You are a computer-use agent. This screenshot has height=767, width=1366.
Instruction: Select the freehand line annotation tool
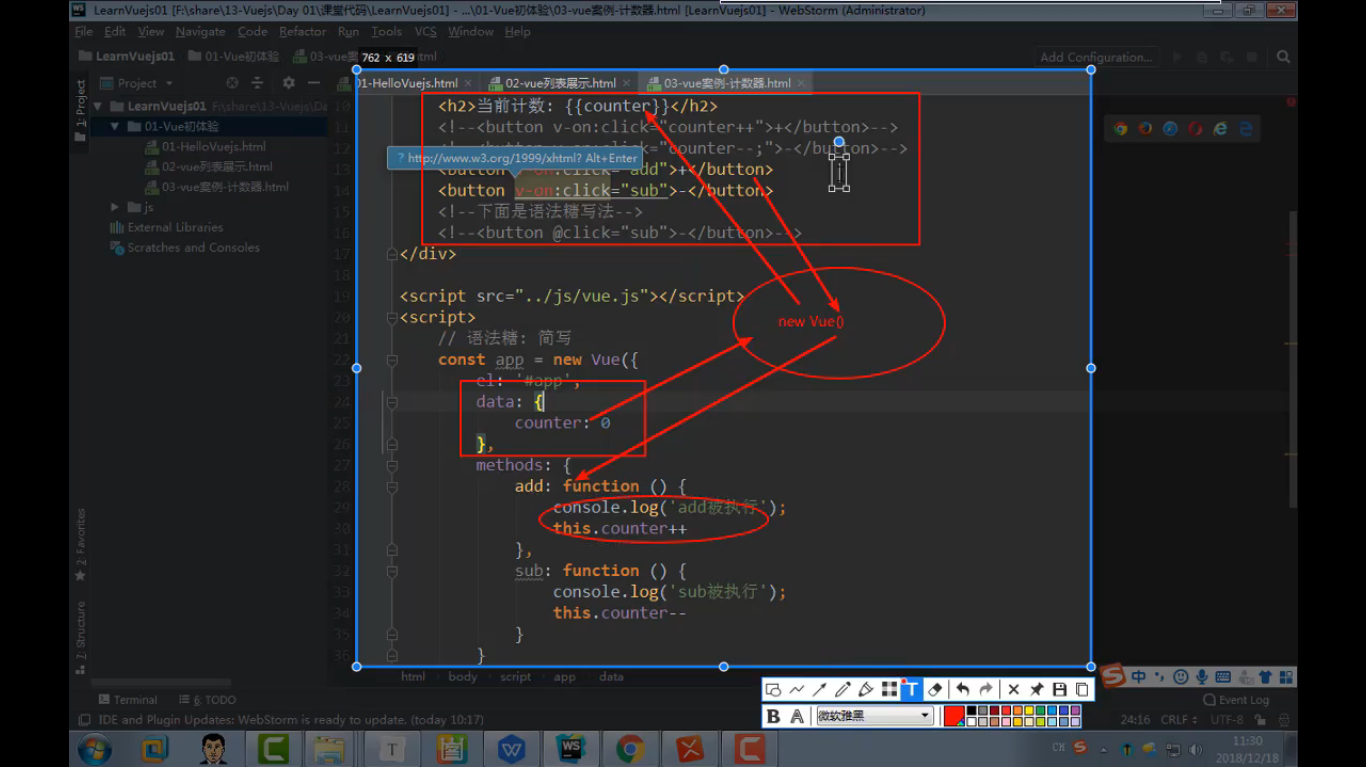click(797, 690)
